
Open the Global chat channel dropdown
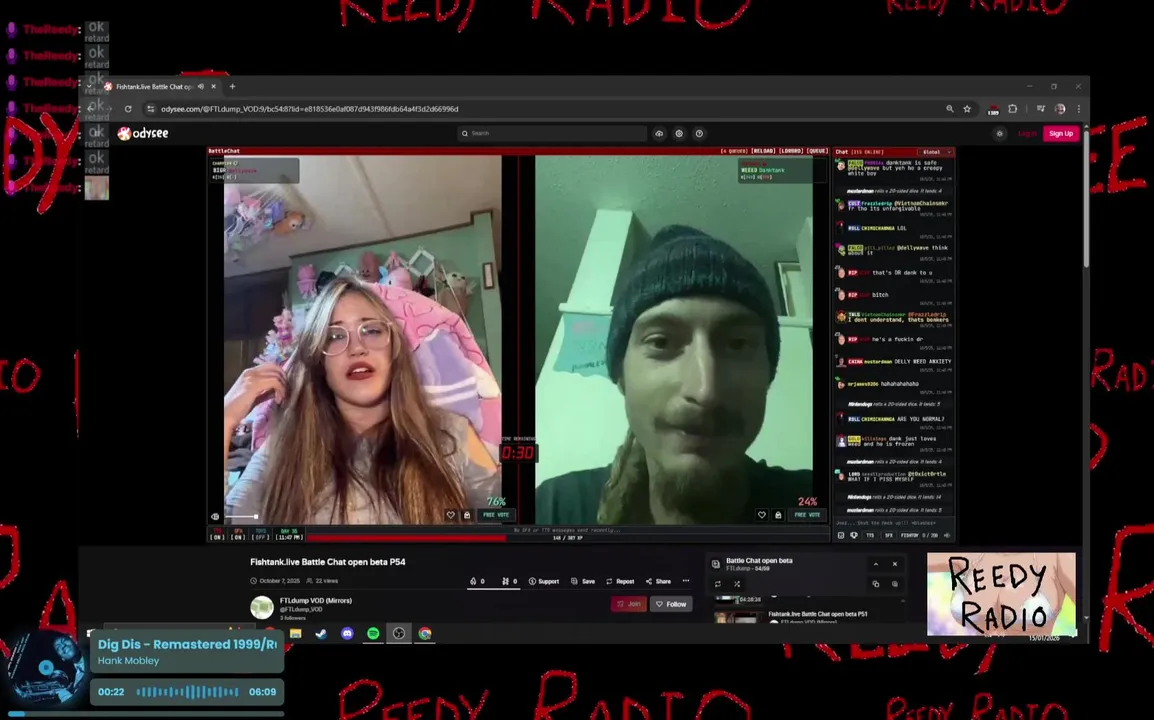click(935, 152)
